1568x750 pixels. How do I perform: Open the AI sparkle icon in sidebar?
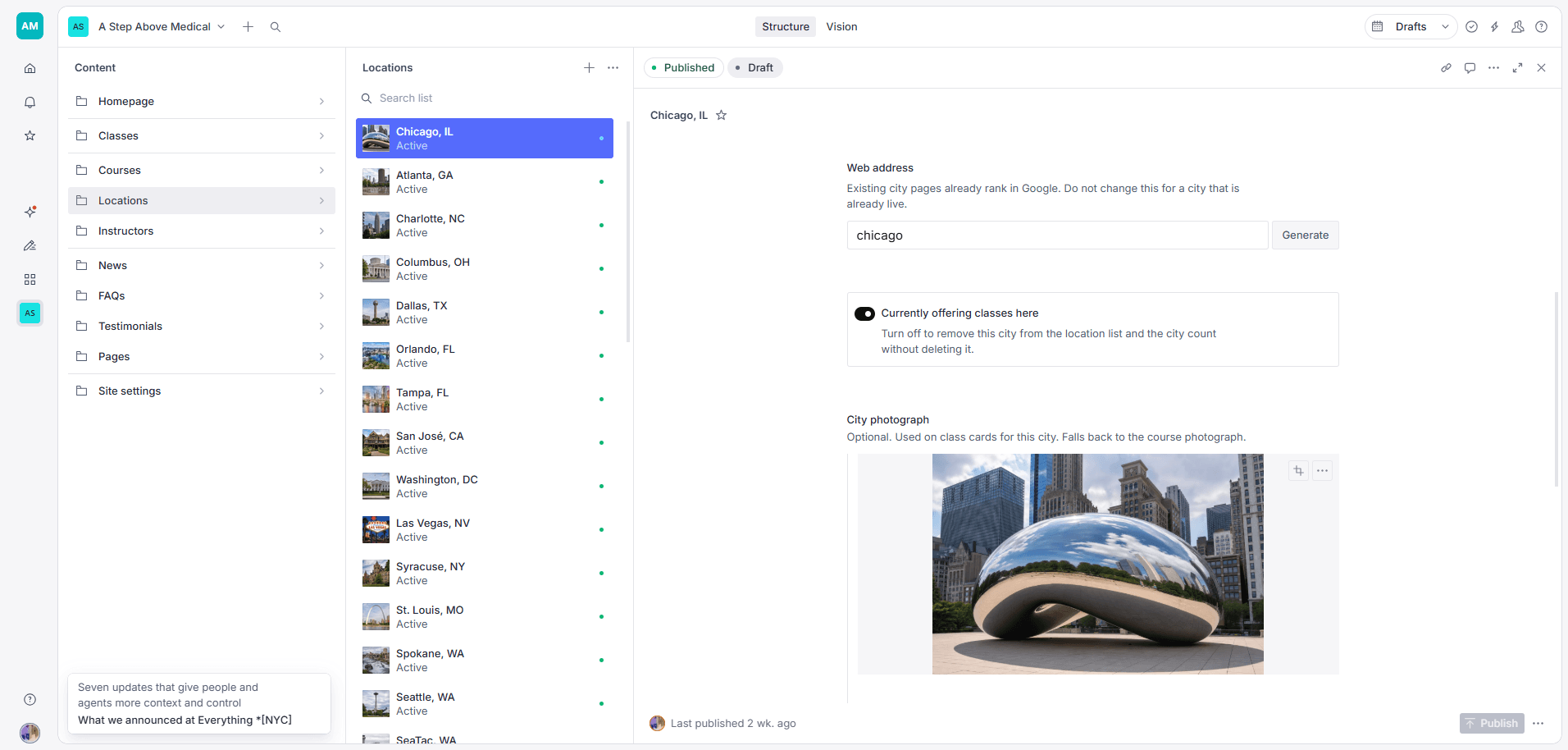30,212
